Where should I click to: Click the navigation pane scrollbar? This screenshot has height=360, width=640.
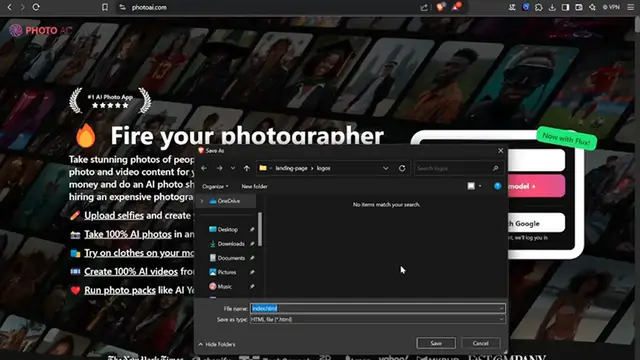[260, 229]
